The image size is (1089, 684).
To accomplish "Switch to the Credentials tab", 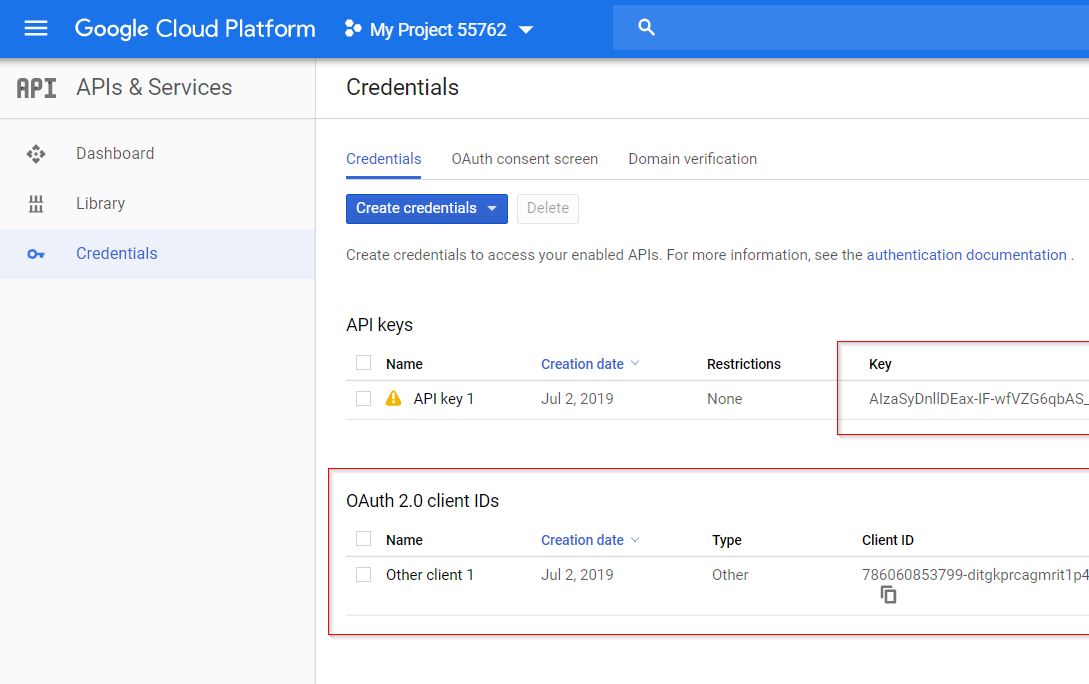I will click(x=383, y=159).
